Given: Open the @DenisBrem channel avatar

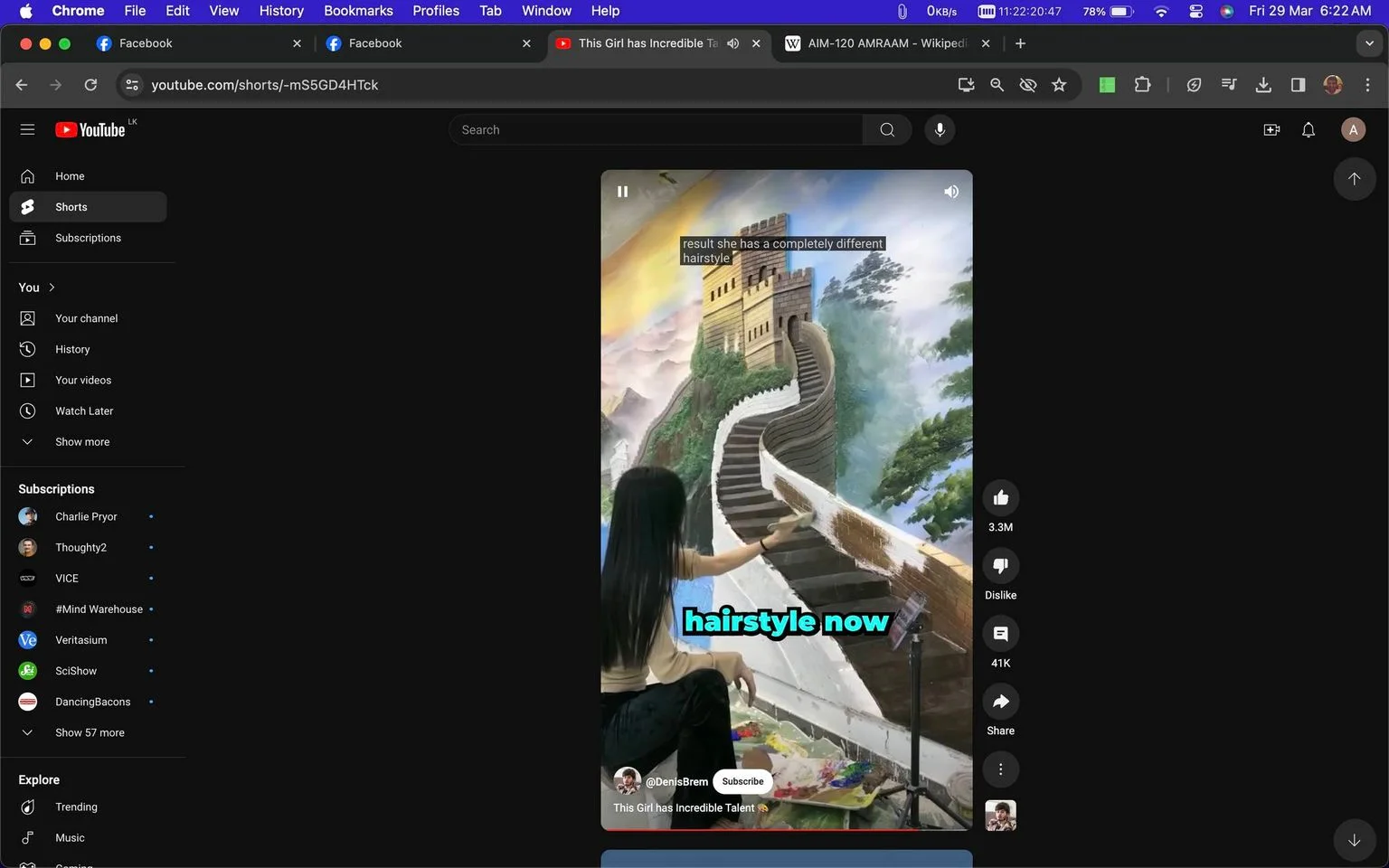Looking at the screenshot, I should click(x=627, y=781).
